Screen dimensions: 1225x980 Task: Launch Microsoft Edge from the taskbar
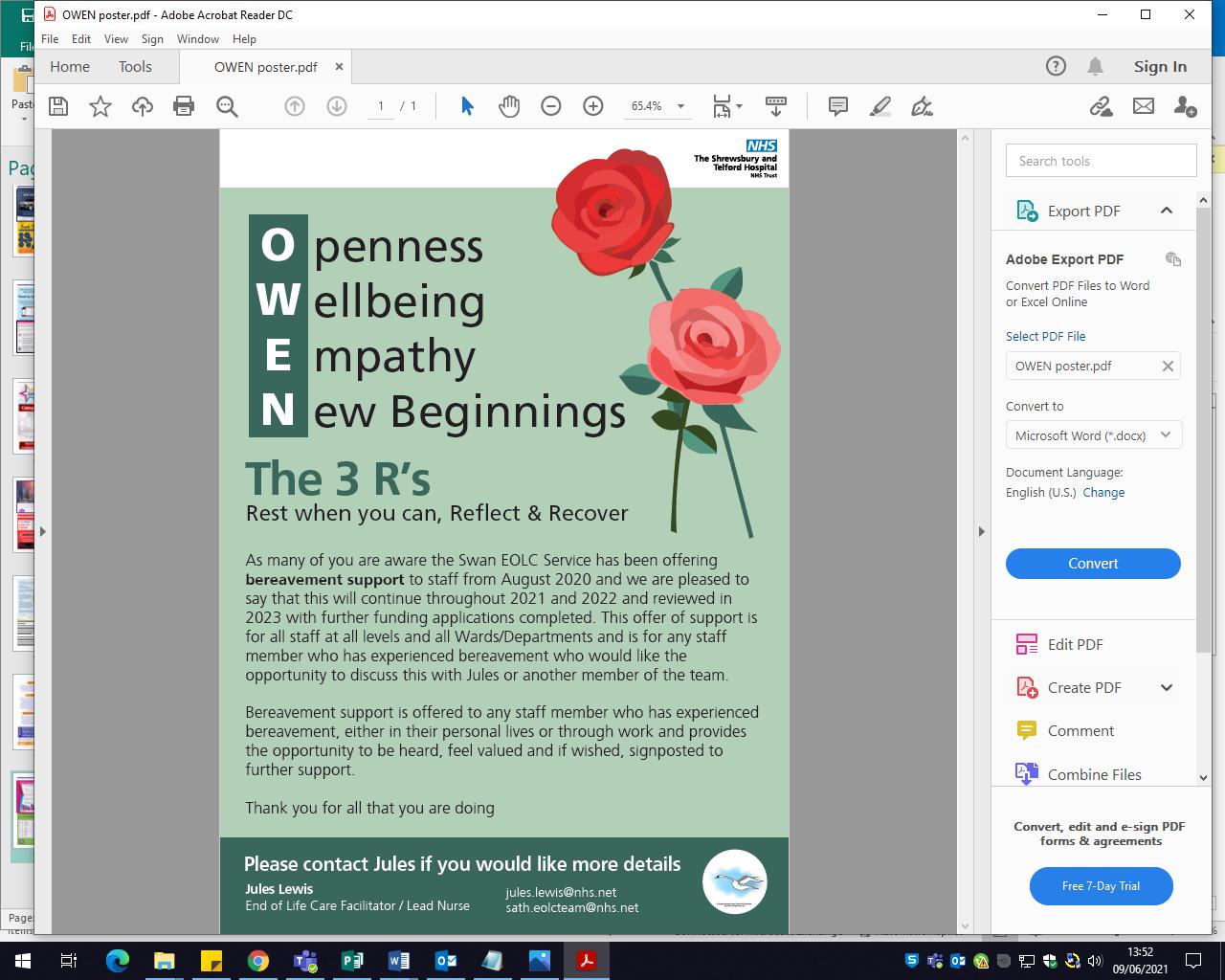[118, 961]
